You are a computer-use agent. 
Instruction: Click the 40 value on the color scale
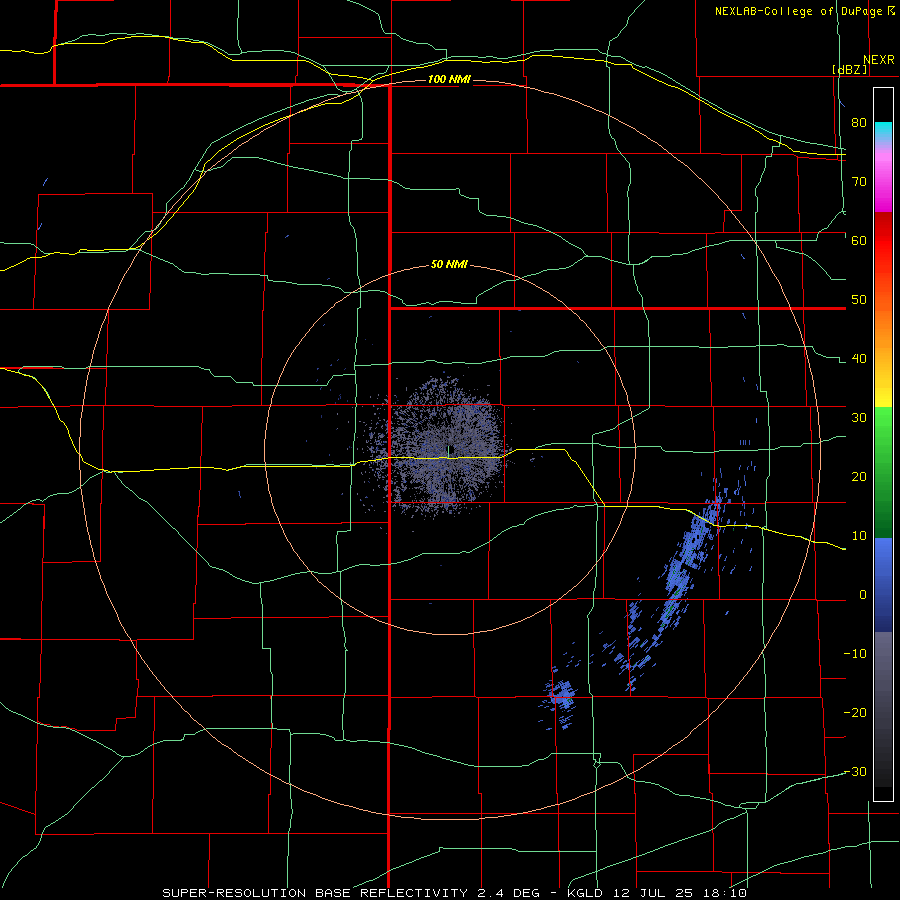point(859,359)
